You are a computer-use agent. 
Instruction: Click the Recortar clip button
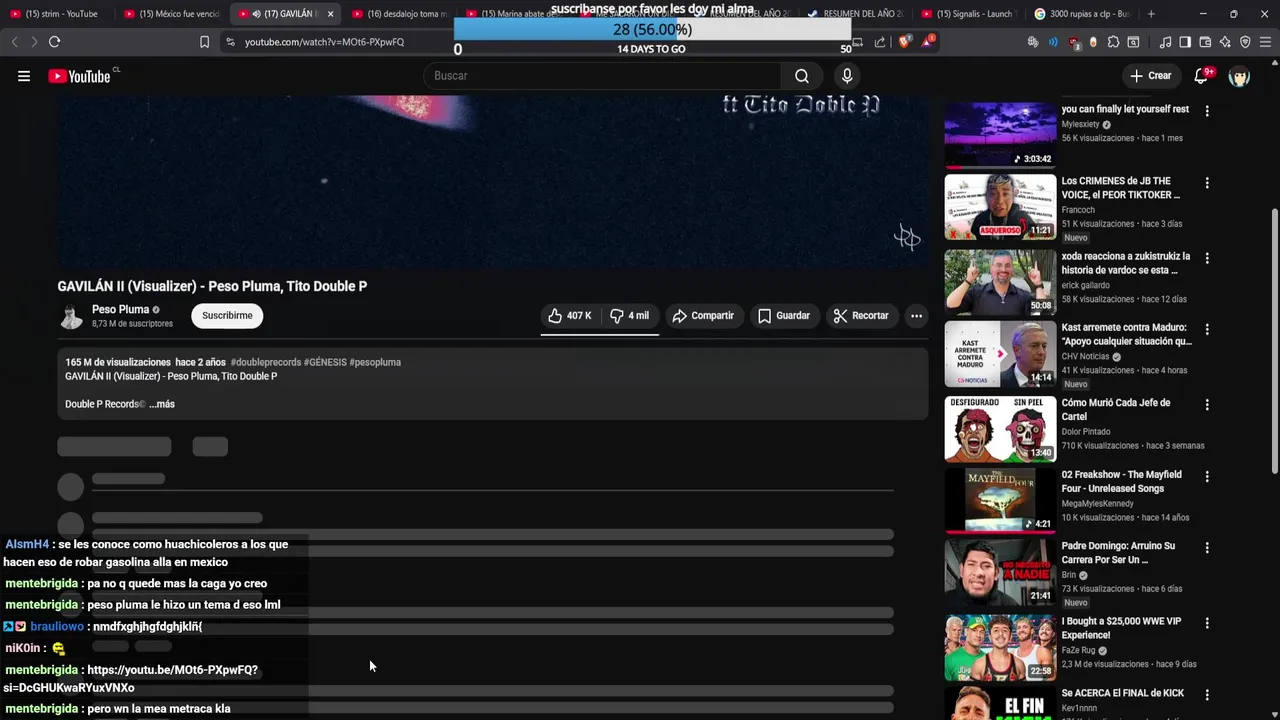(x=861, y=316)
